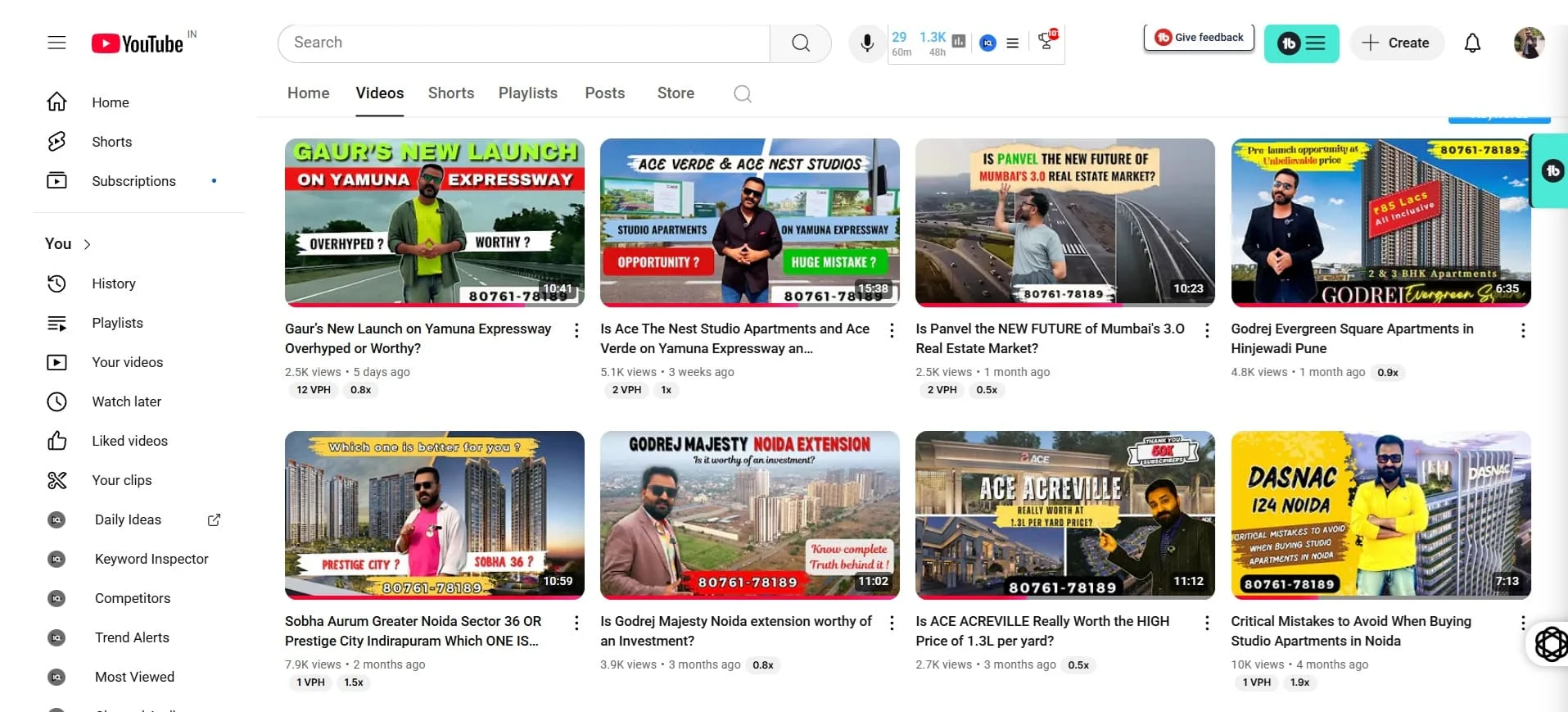The width and height of the screenshot is (1568, 712).
Task: Switch to the Playlists channel tab
Action: 527,93
